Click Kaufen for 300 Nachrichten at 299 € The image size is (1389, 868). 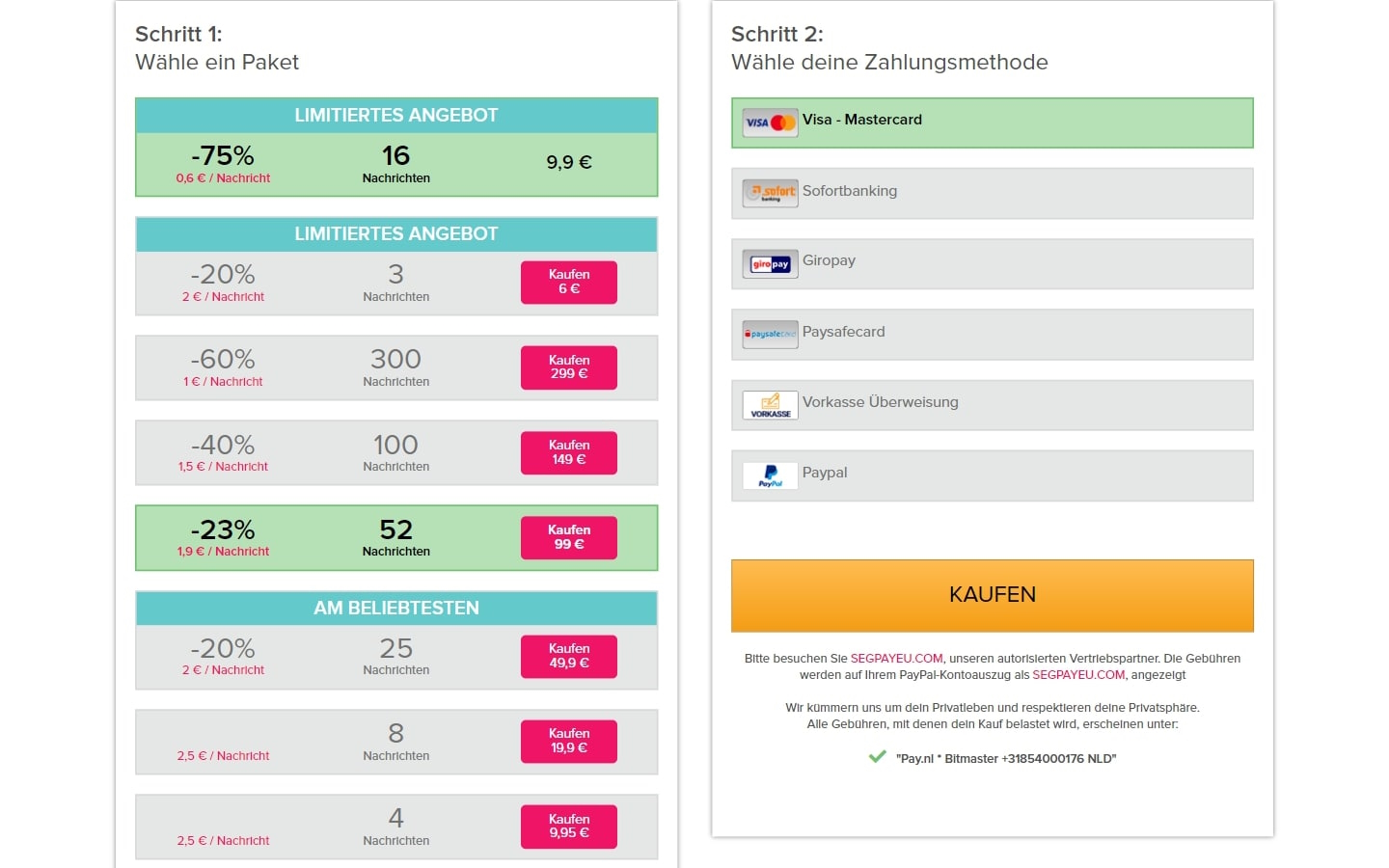click(569, 367)
